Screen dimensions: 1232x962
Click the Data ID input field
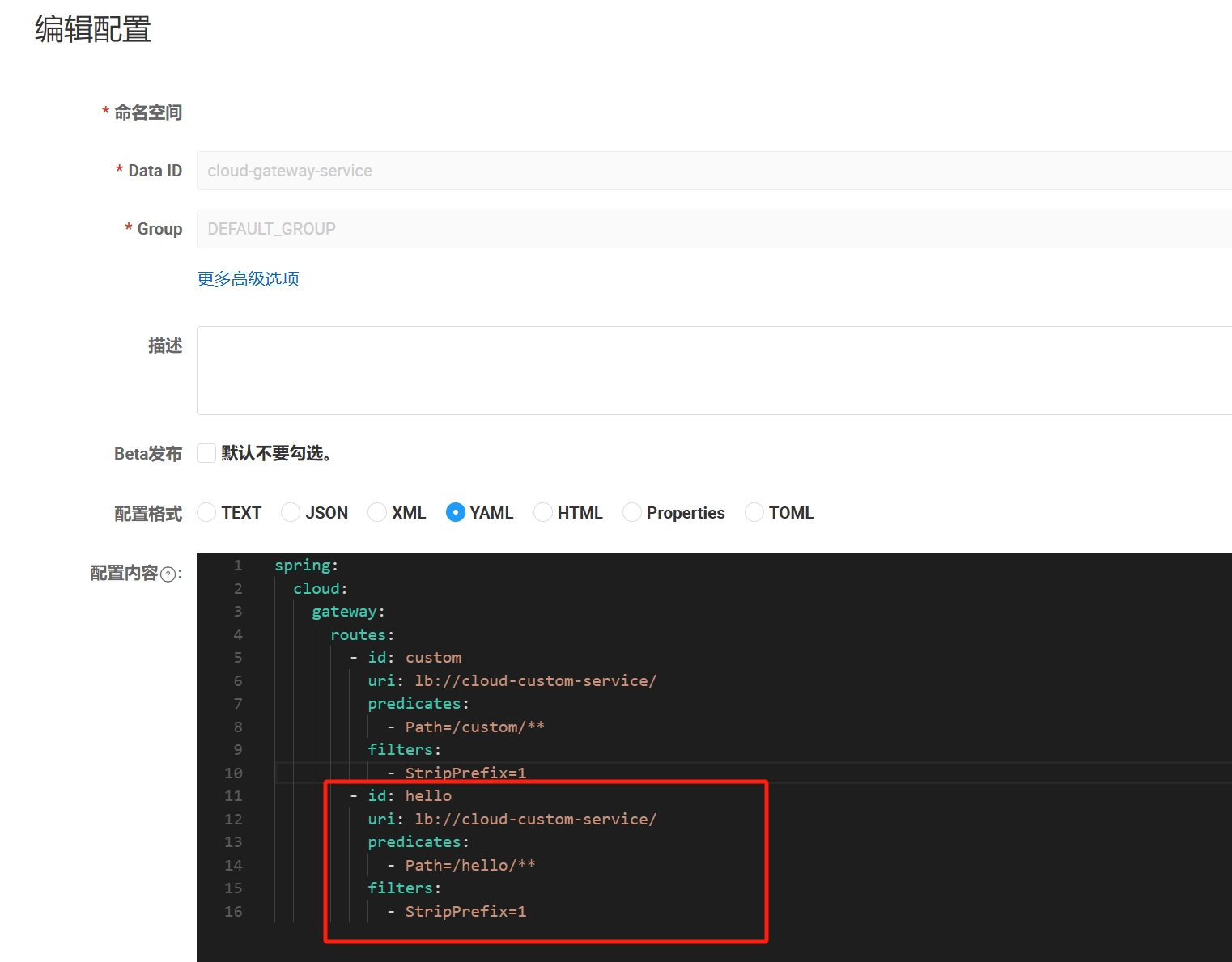[x=712, y=171]
